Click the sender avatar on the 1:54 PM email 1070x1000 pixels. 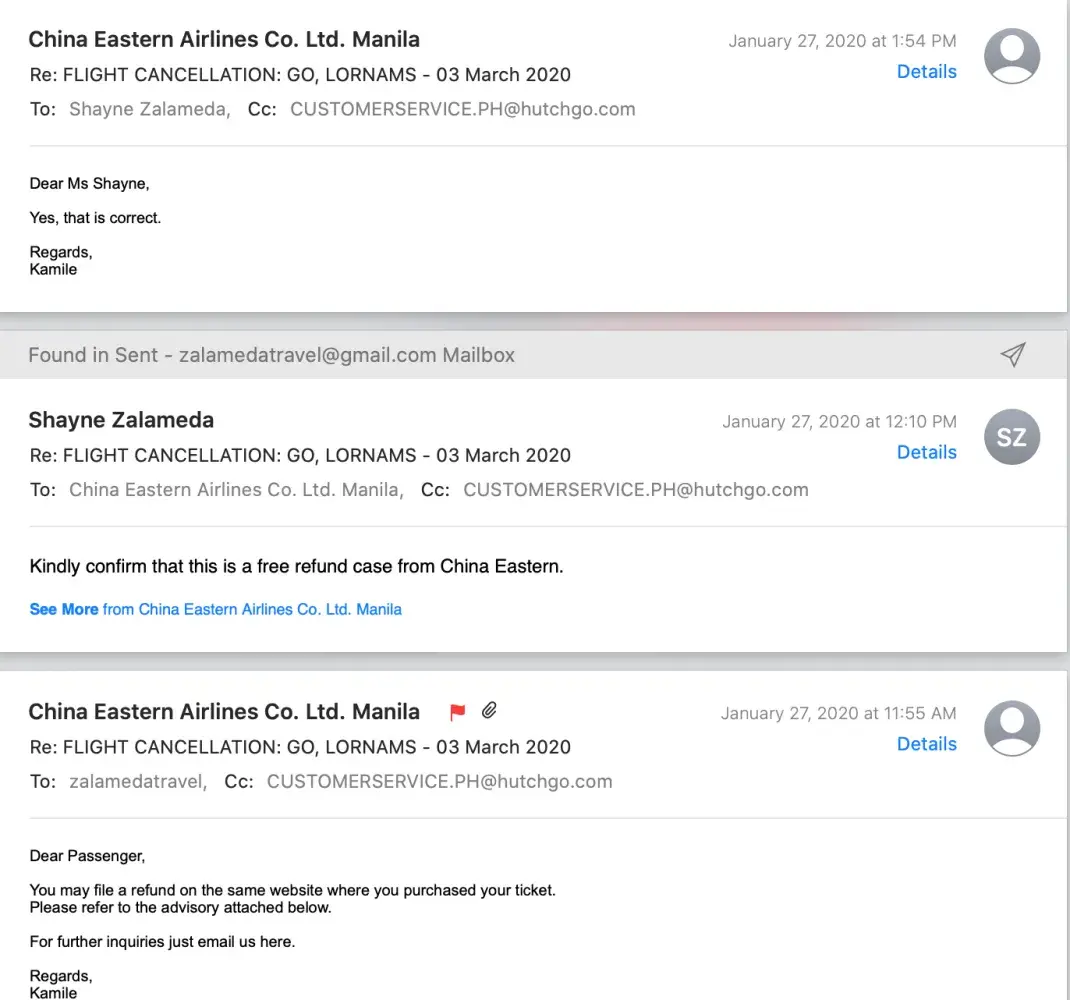click(x=1012, y=56)
